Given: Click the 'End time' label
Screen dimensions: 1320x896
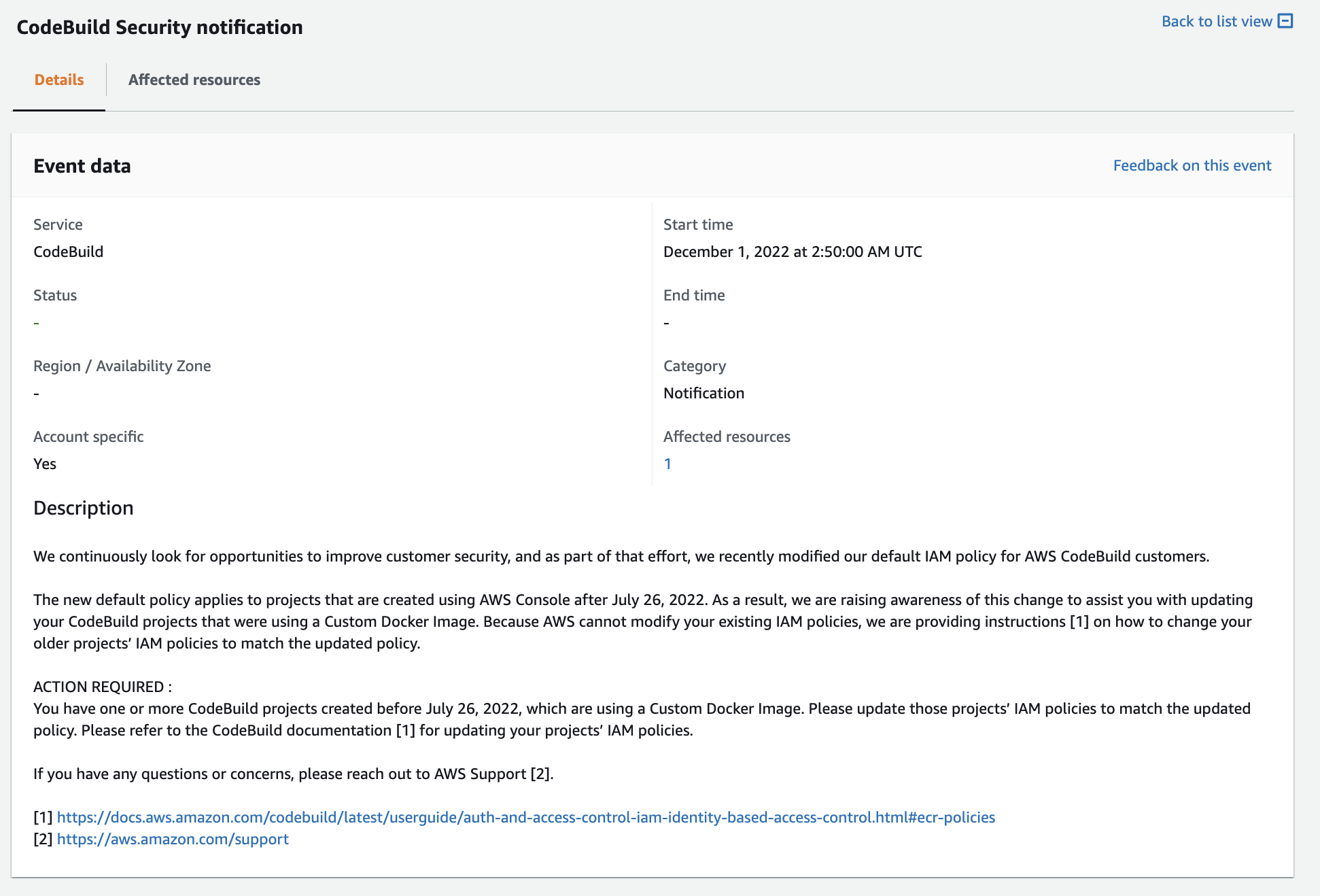Looking at the screenshot, I should tap(694, 295).
